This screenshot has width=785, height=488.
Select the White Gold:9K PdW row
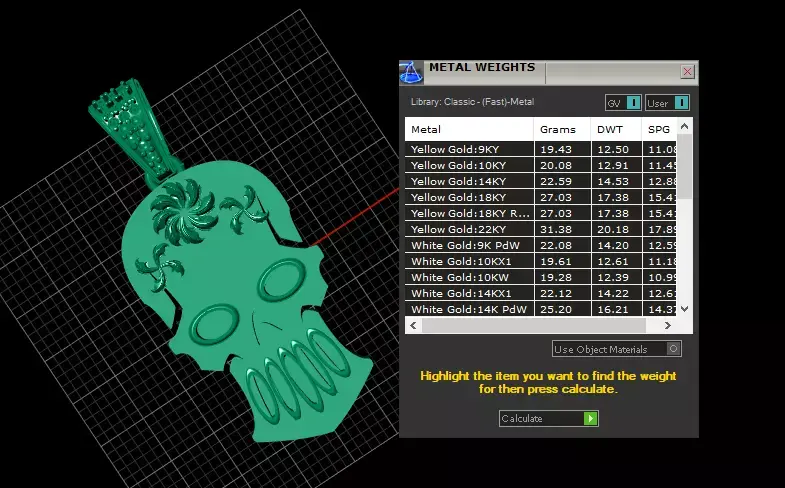pyautogui.click(x=541, y=245)
